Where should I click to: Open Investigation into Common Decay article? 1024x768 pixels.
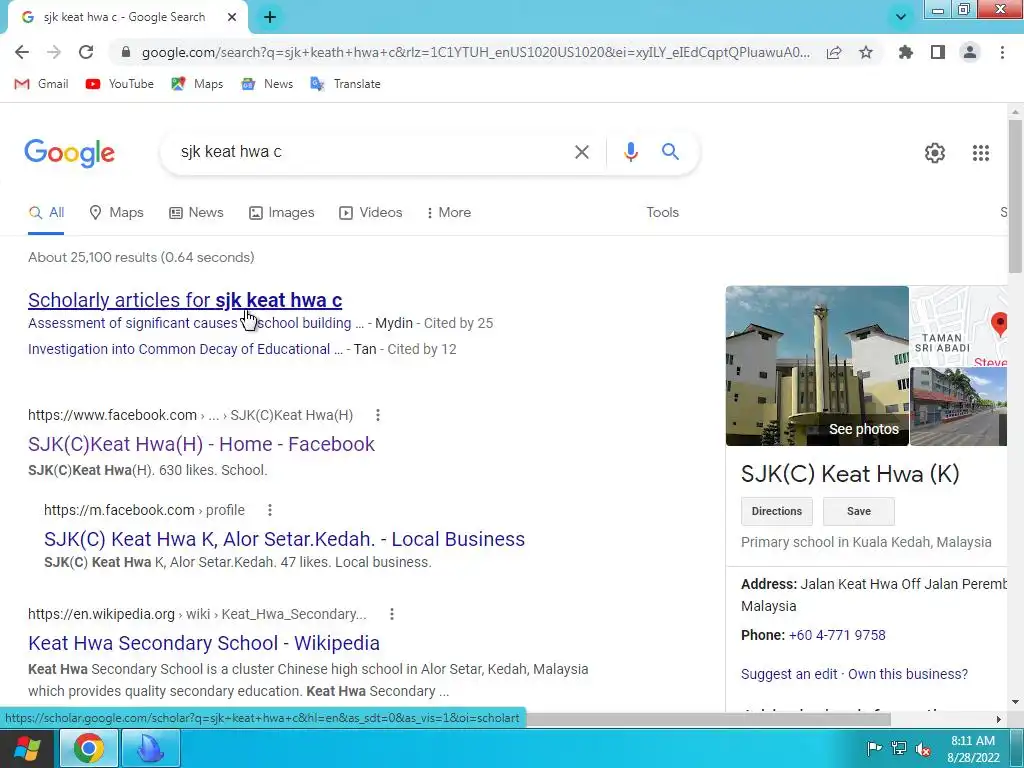pyautogui.click(x=185, y=349)
